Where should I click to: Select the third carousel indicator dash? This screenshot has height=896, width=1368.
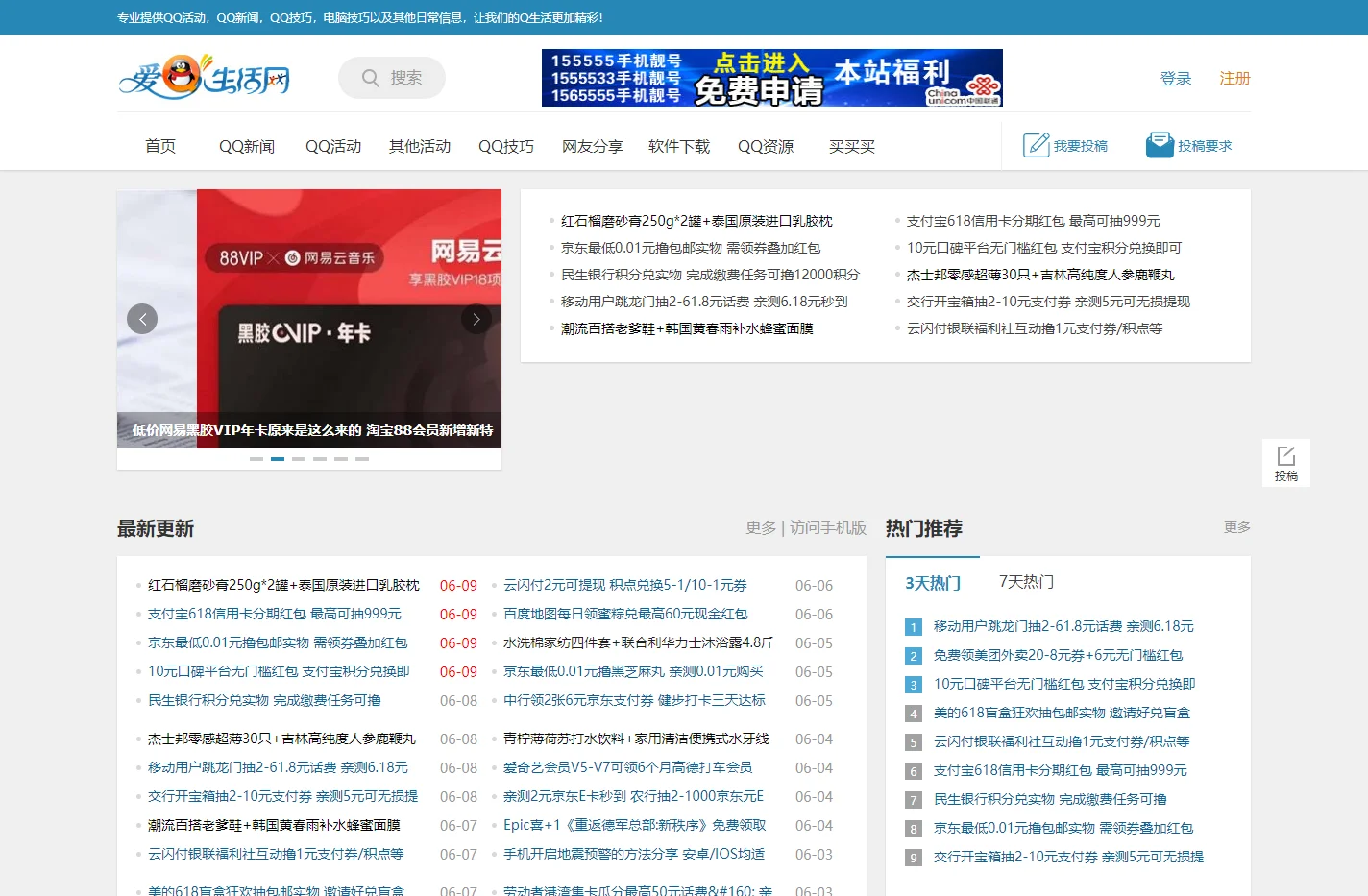(x=299, y=459)
